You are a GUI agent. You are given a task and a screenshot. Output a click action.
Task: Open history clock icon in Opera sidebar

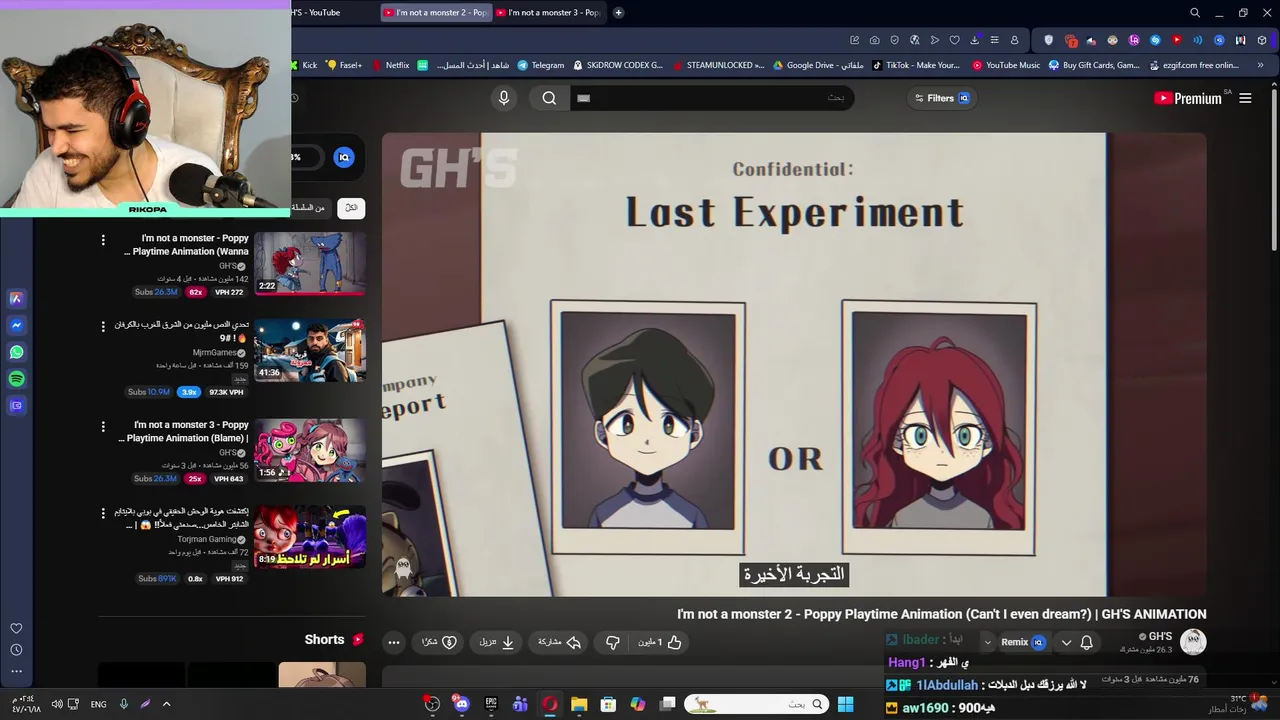[x=16, y=650]
